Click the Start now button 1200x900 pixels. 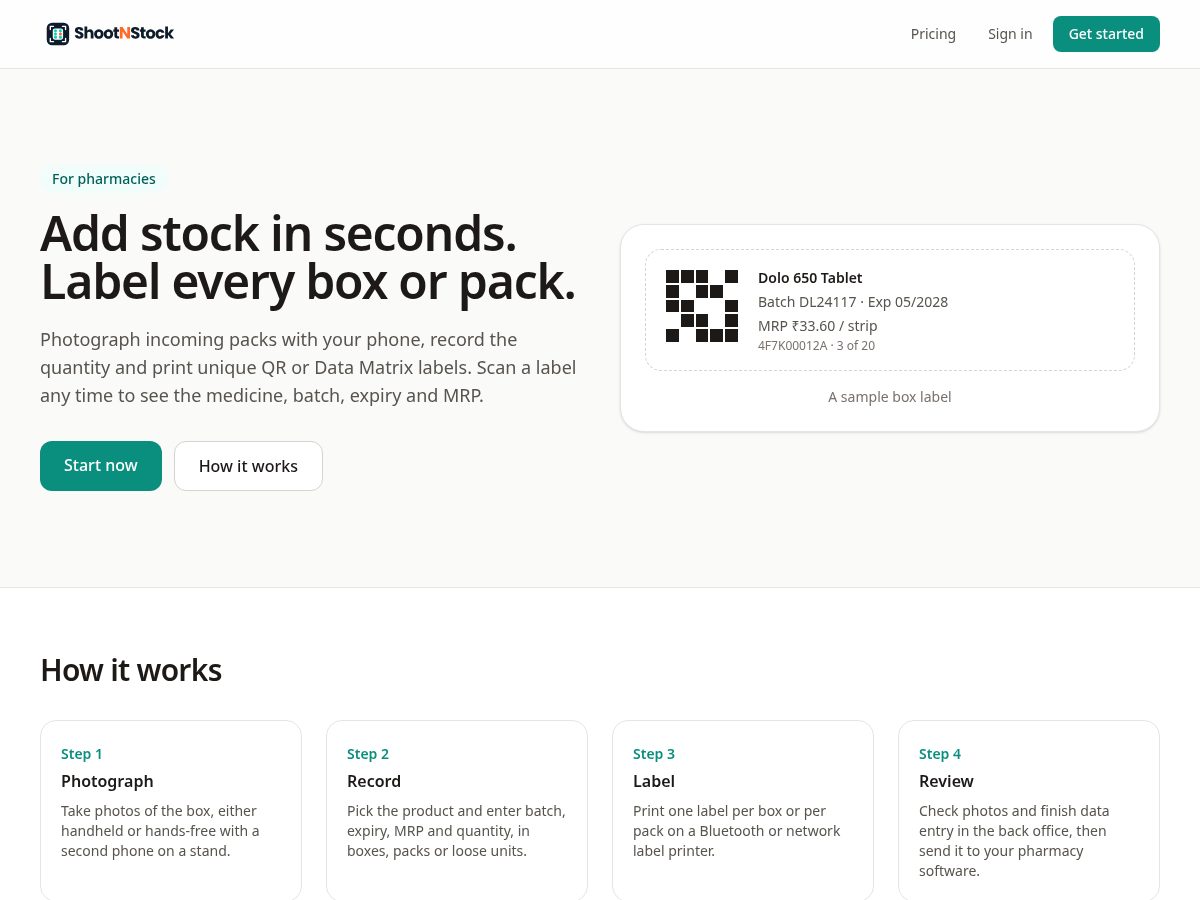coord(101,466)
